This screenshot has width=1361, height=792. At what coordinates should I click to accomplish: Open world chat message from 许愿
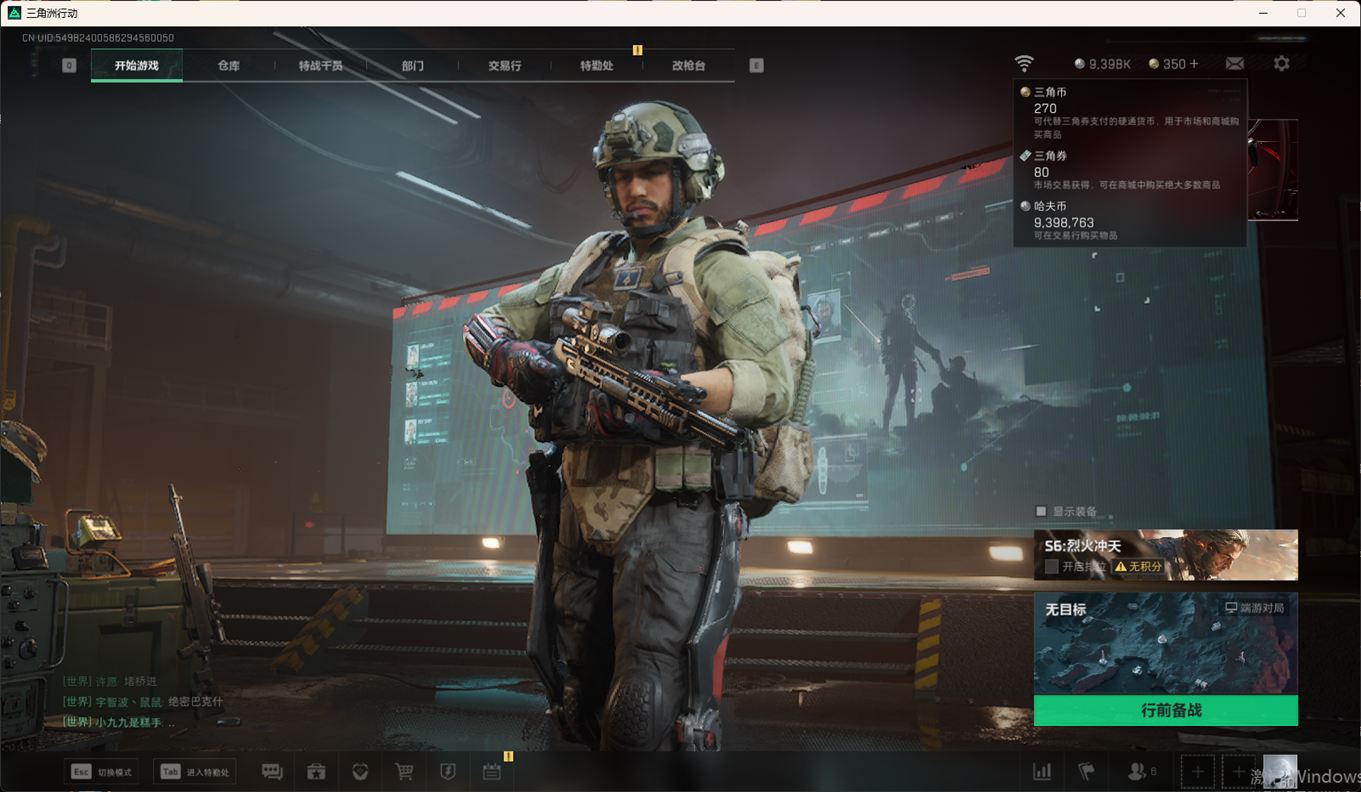110,682
